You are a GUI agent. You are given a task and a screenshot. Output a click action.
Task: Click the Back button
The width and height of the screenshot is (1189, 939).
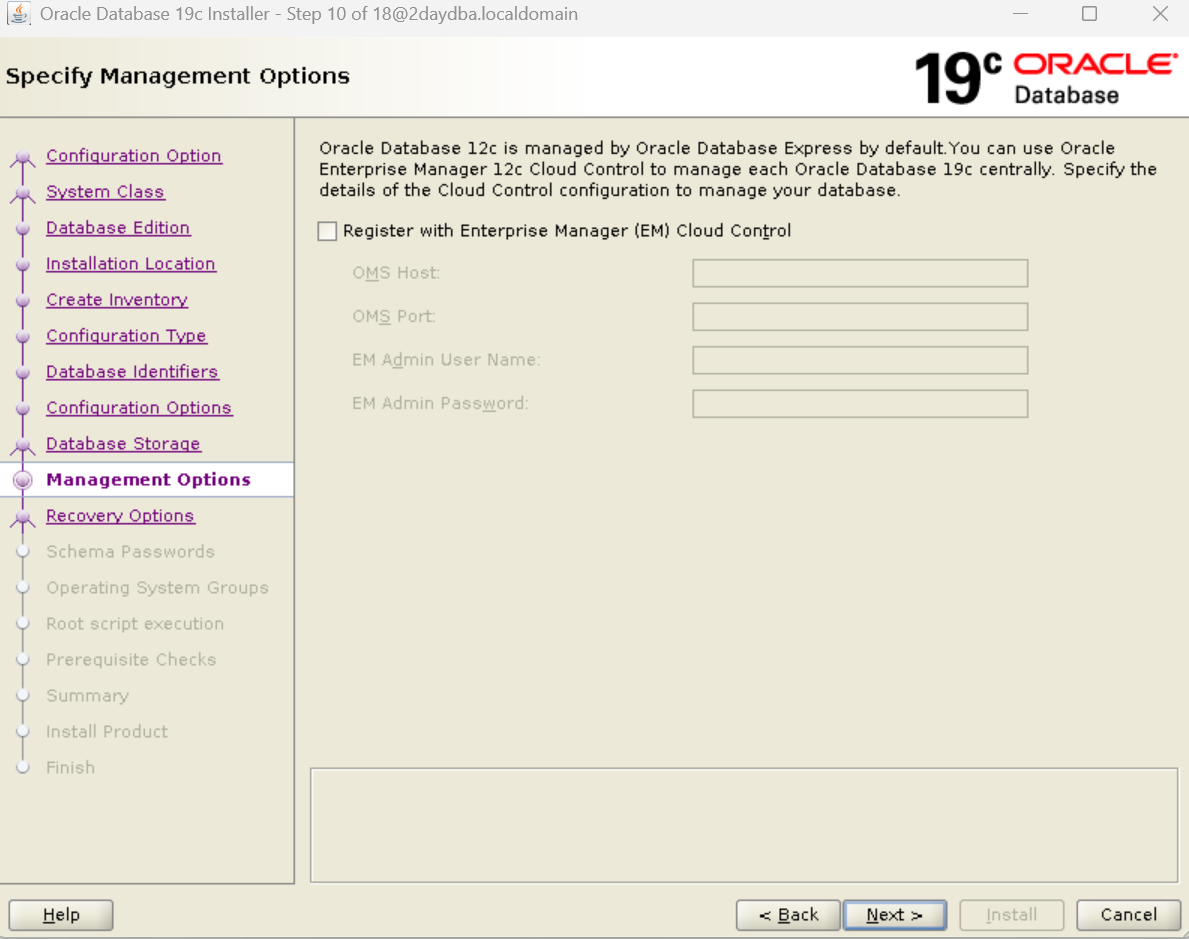click(x=788, y=915)
